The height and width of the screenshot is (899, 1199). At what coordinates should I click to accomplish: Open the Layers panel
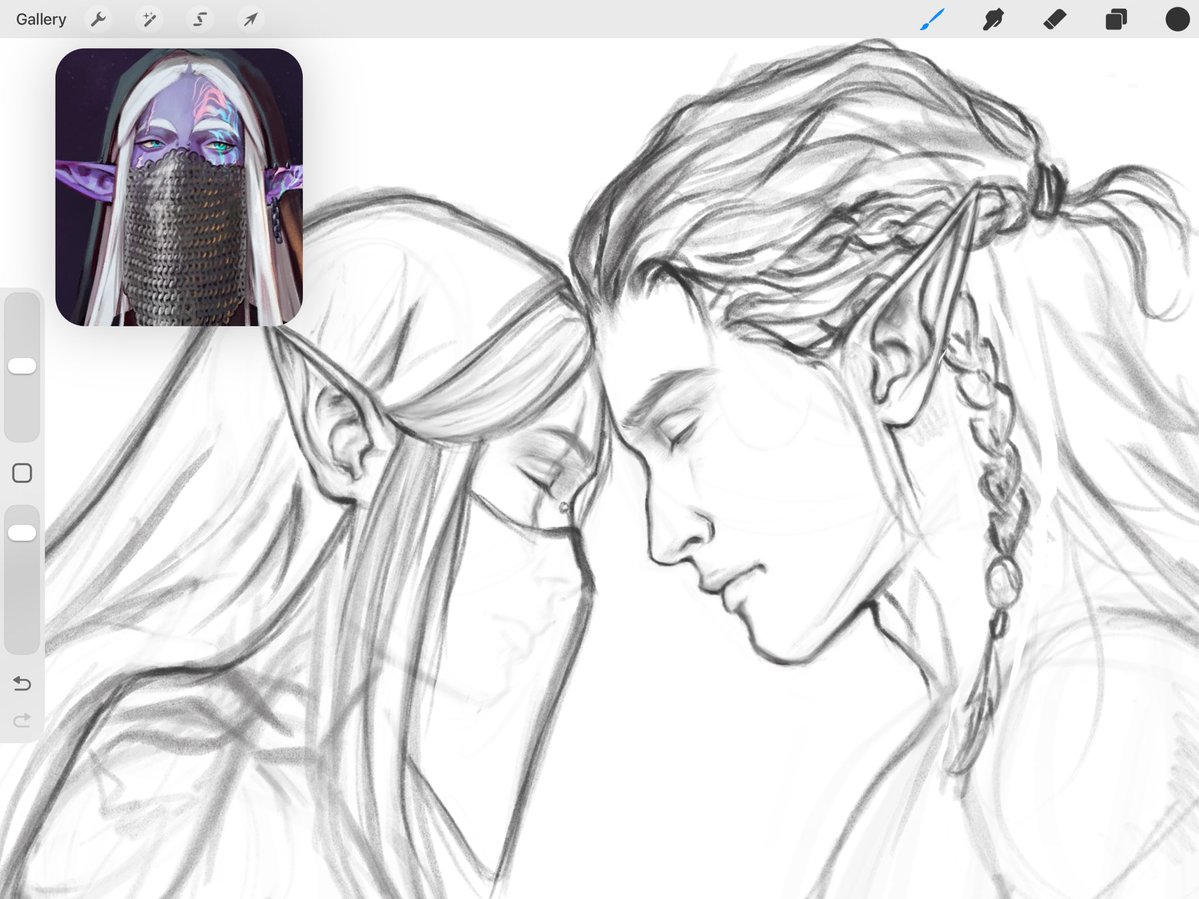coord(1116,19)
